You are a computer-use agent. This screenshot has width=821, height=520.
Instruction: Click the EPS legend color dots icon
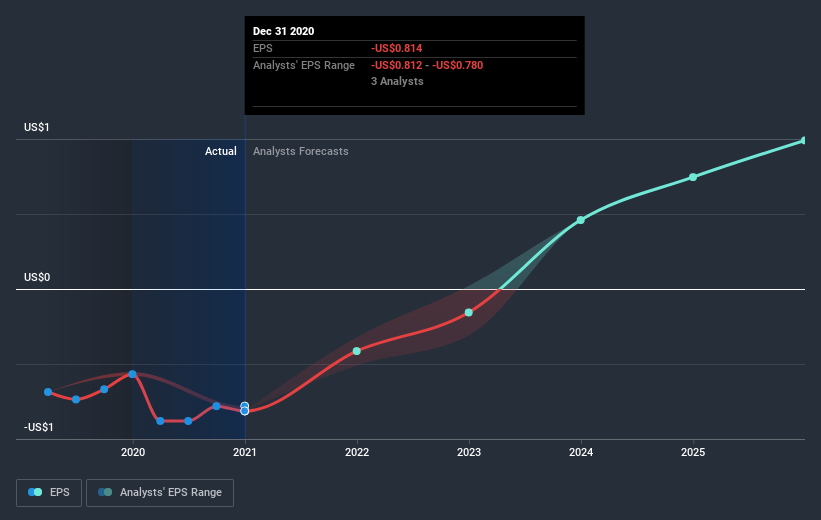click(x=35, y=492)
